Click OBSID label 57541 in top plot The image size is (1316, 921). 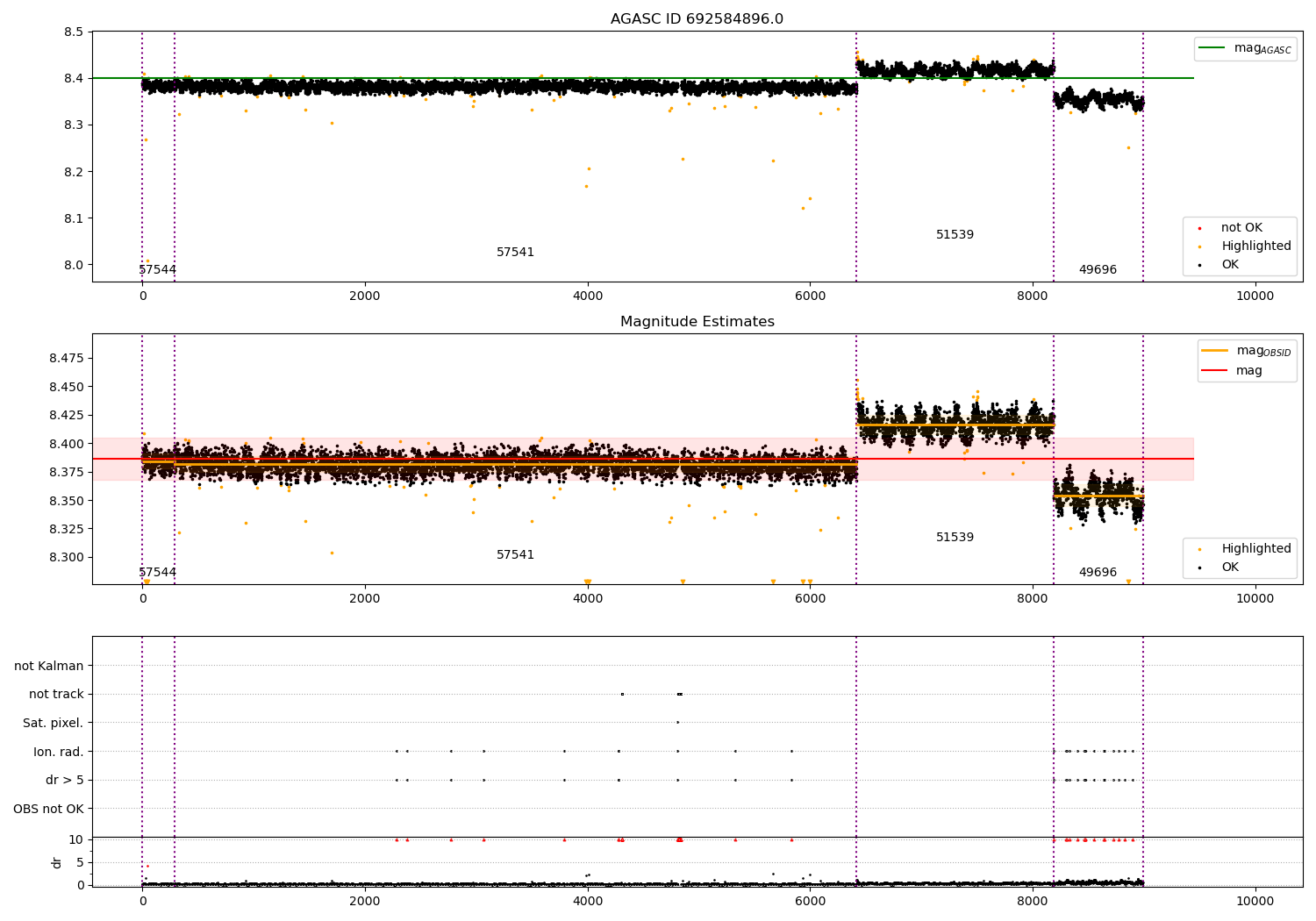pos(515,252)
